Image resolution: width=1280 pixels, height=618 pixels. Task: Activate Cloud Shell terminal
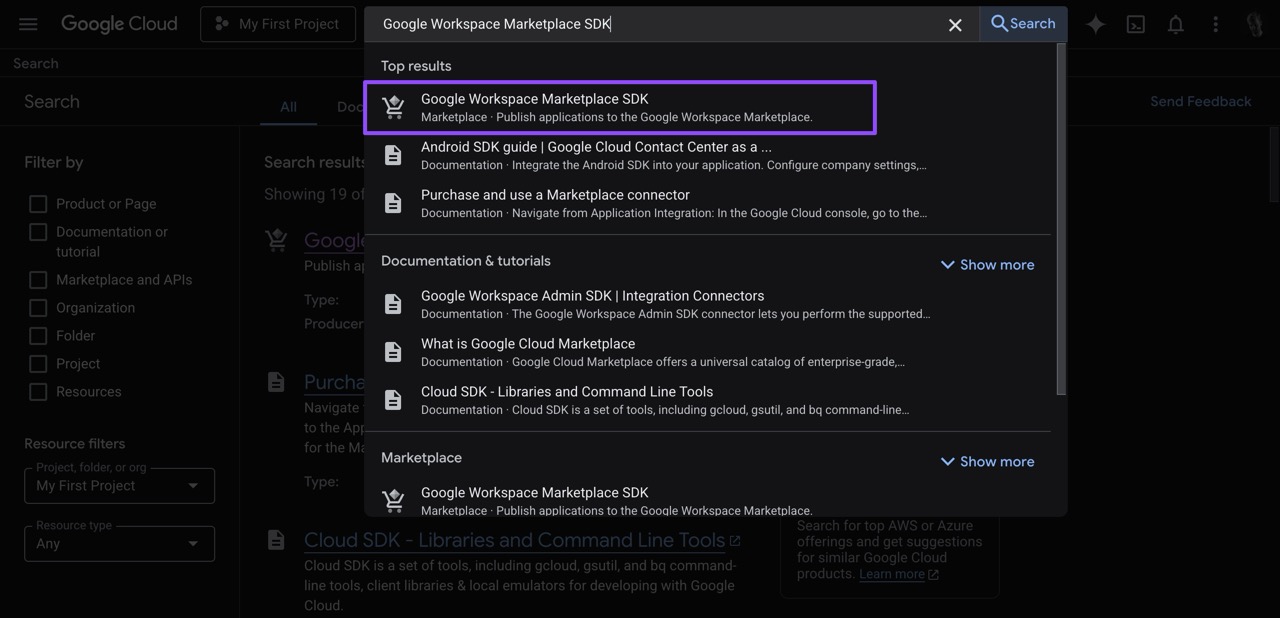pos(1135,23)
